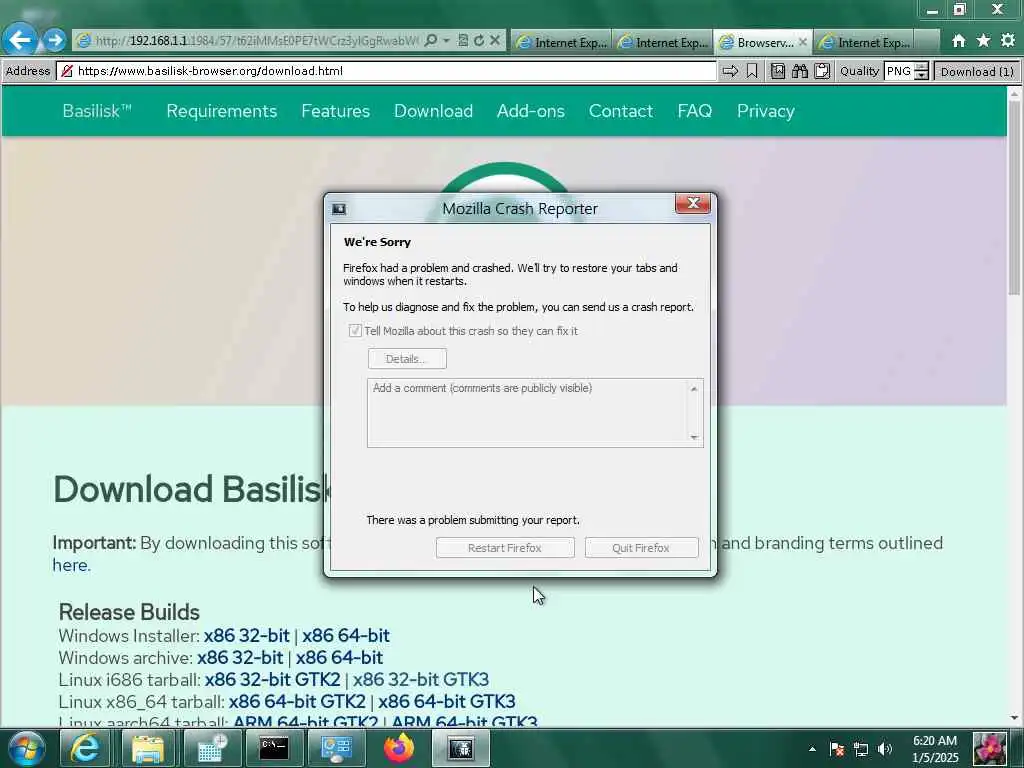Open Privacy in the Basilisk nav bar

(765, 111)
